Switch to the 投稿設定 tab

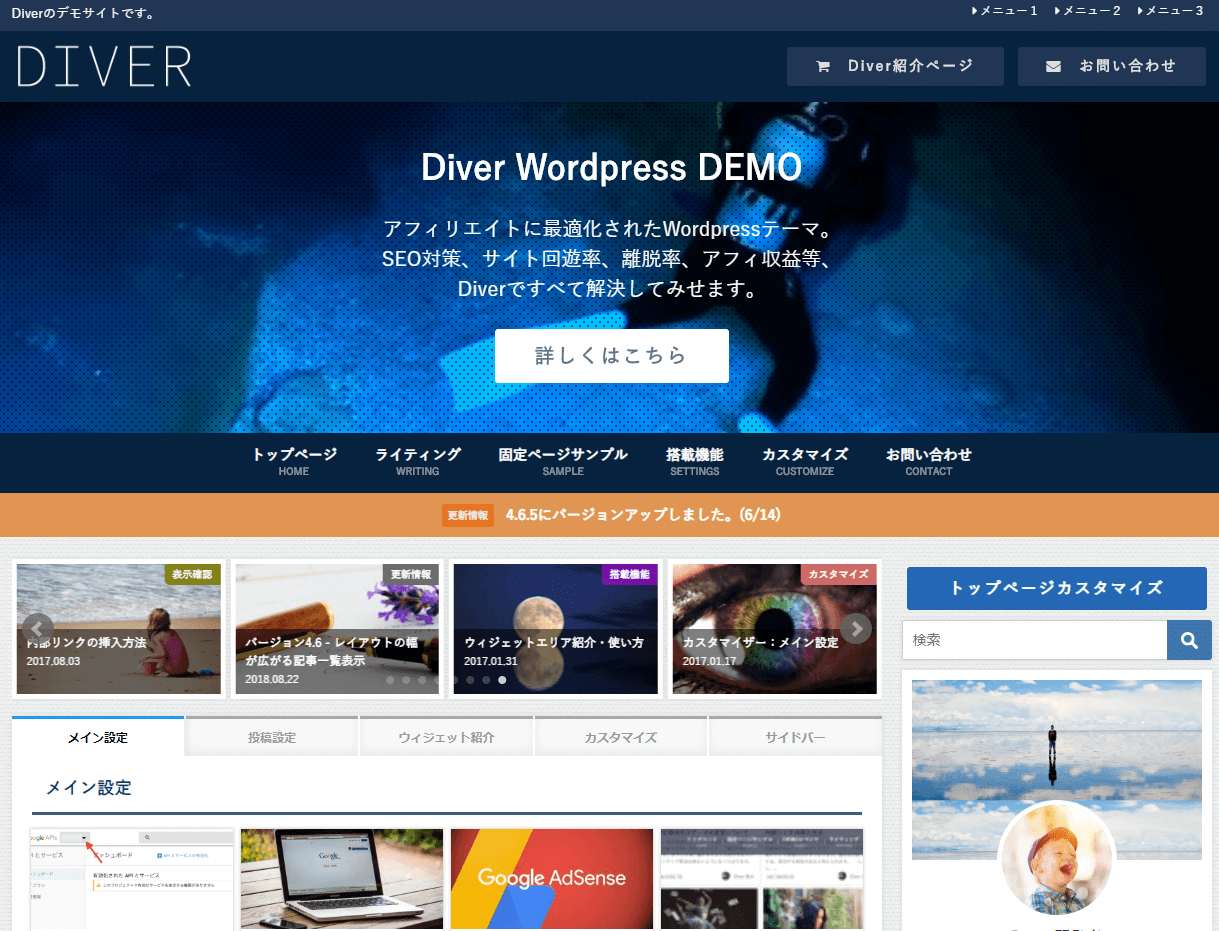[x=272, y=738]
